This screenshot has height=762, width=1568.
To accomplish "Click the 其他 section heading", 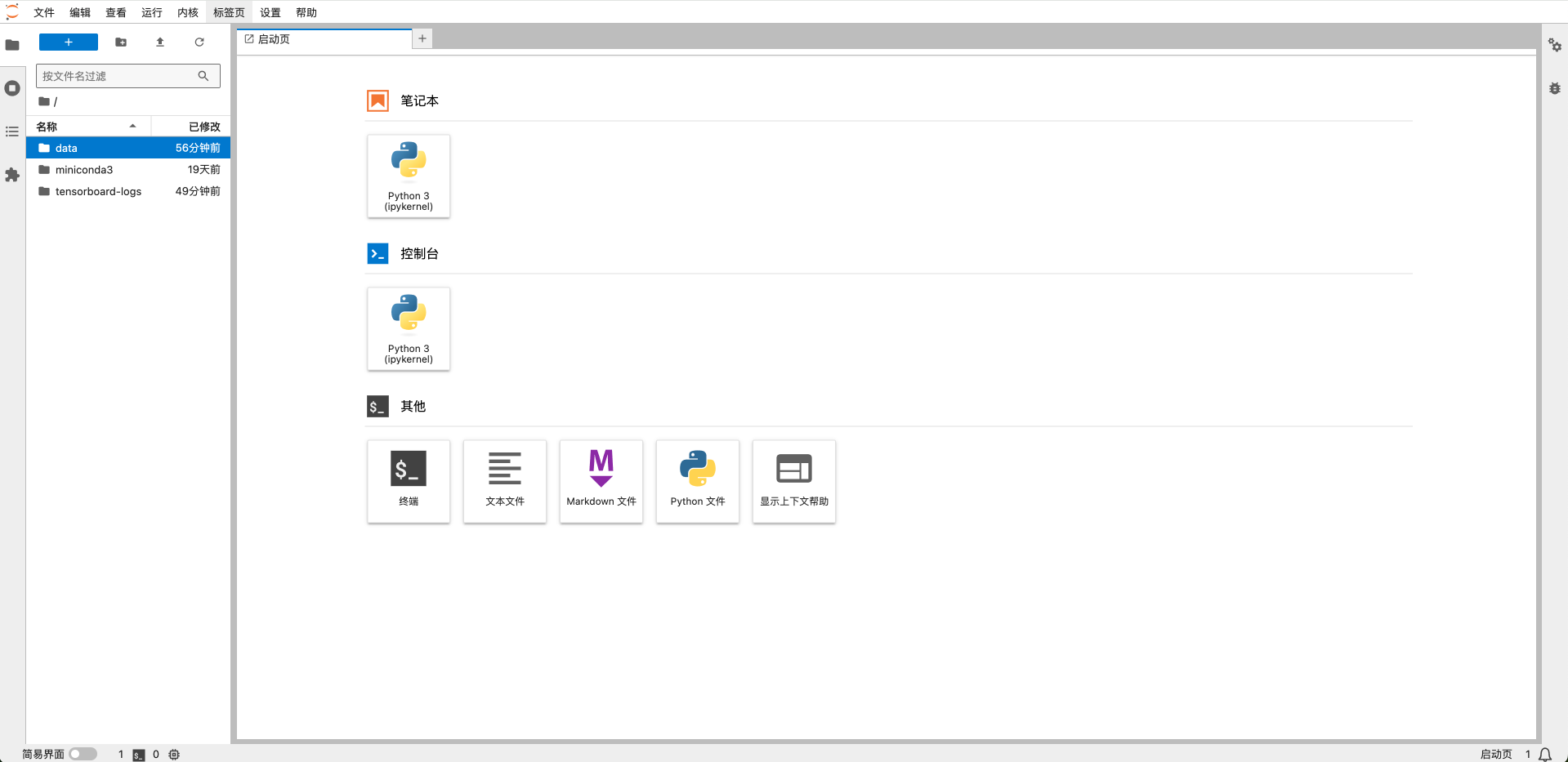I will point(413,407).
